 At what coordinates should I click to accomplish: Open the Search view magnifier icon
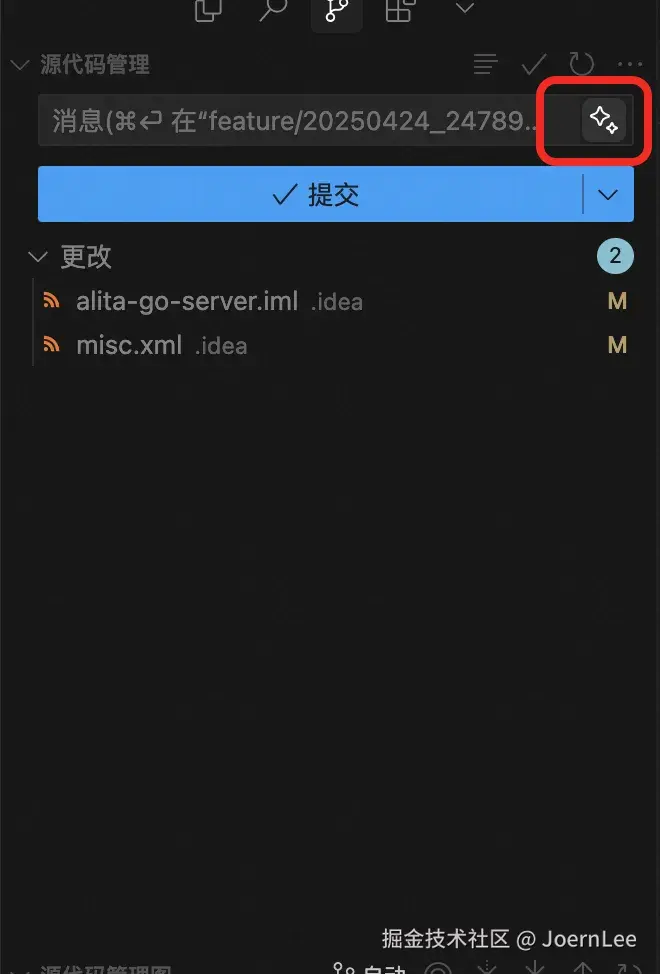[x=273, y=10]
